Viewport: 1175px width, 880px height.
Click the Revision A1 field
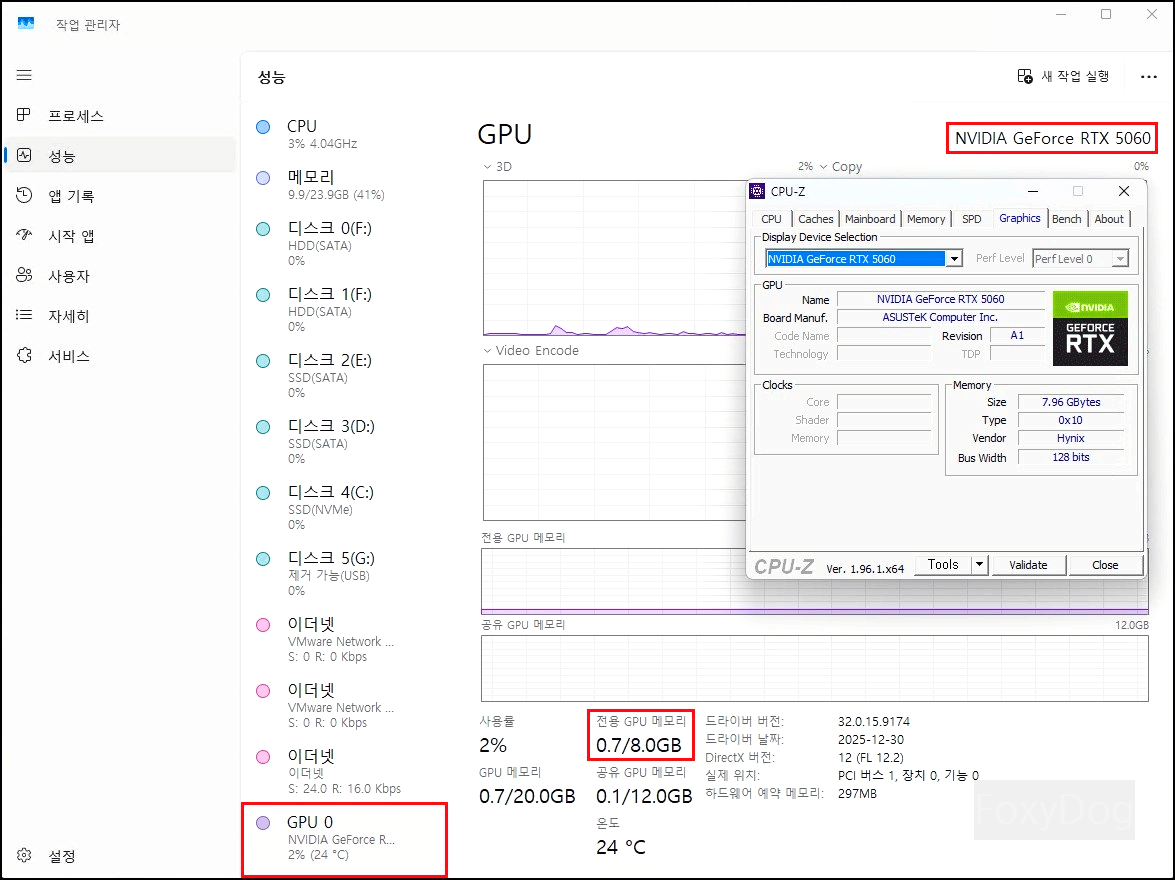click(x=1017, y=335)
